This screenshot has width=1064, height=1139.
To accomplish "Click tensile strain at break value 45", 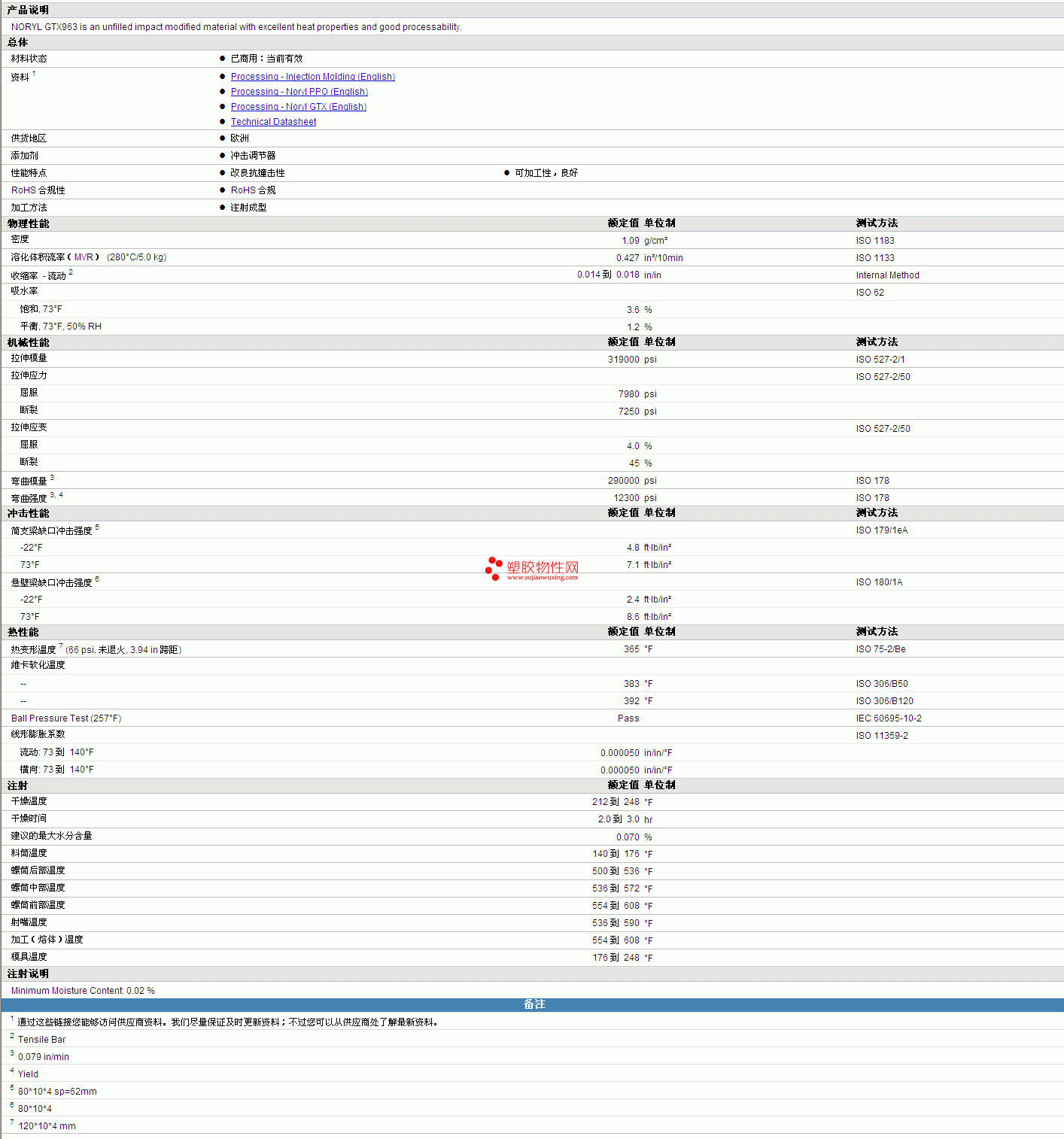I will tap(634, 463).
